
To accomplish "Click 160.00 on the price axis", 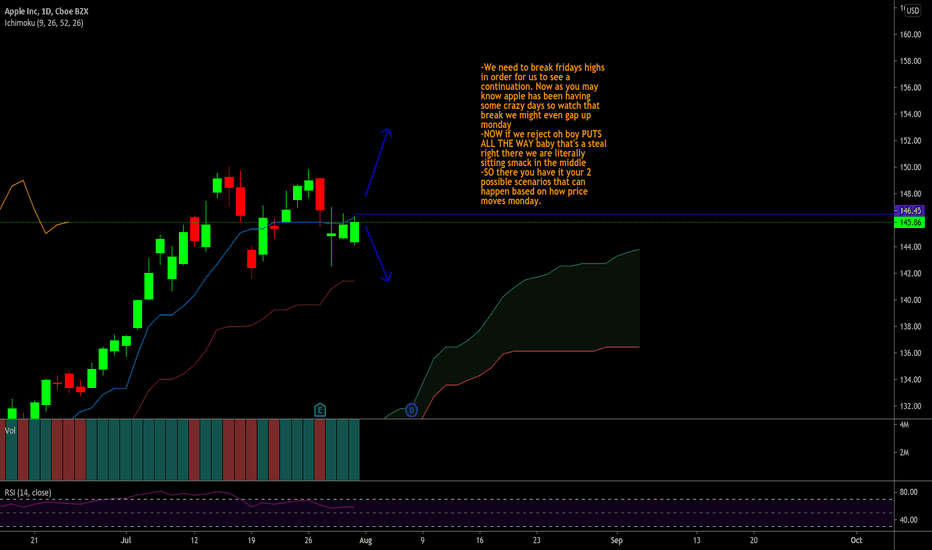I will click(910, 34).
